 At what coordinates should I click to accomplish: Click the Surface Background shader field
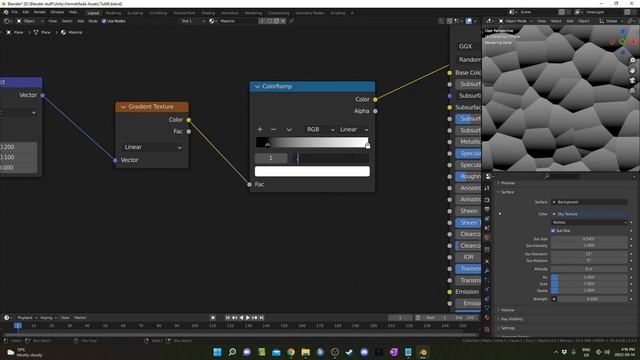589,202
